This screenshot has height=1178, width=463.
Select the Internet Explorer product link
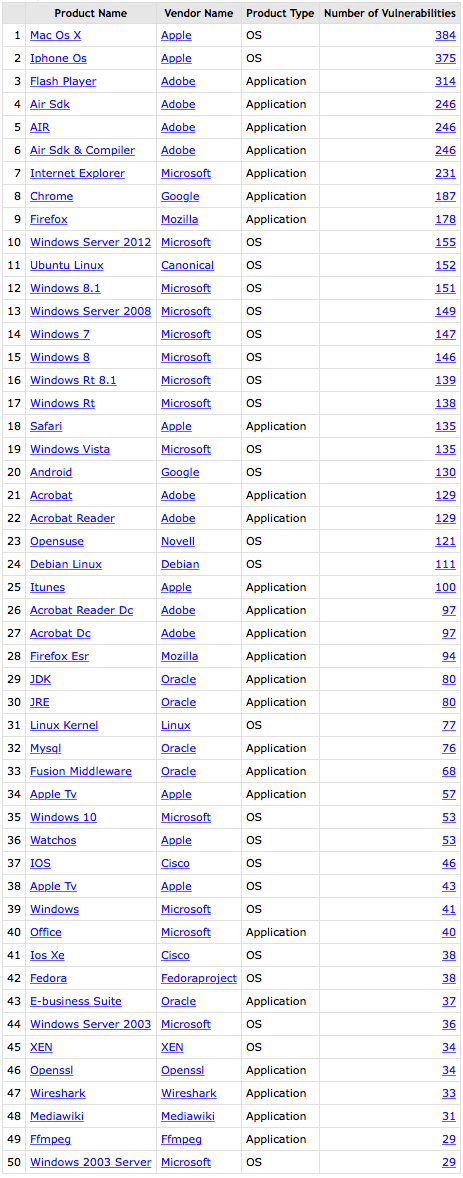click(x=77, y=174)
